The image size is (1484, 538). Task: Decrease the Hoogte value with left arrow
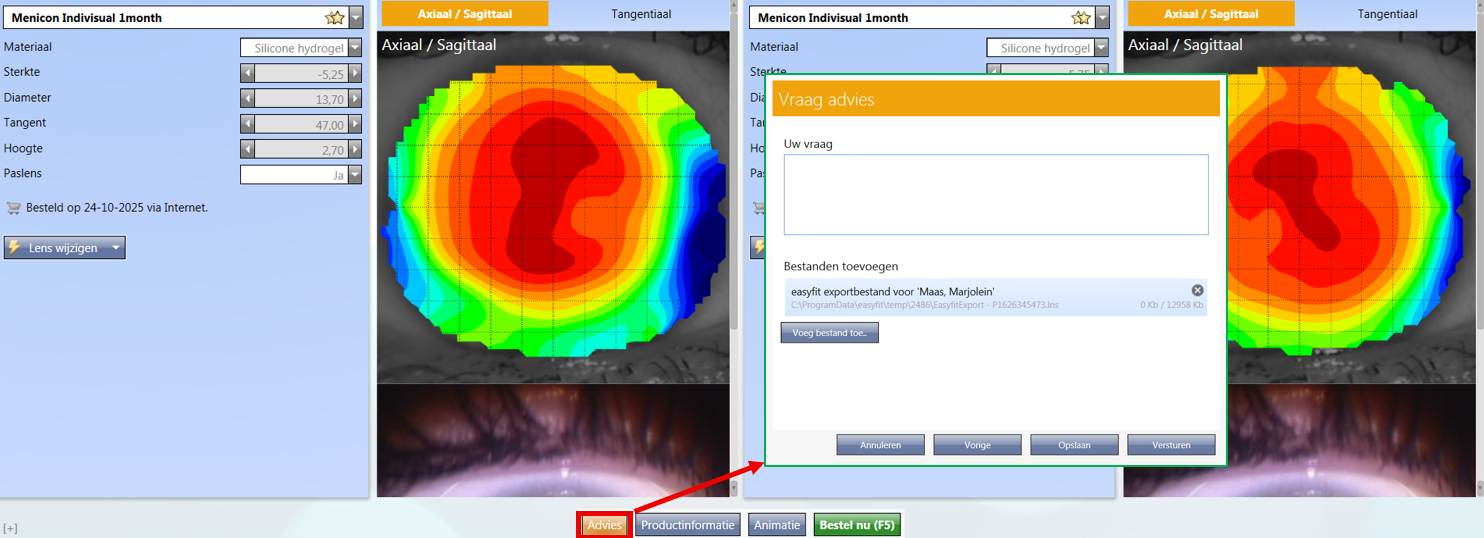pyautogui.click(x=247, y=150)
